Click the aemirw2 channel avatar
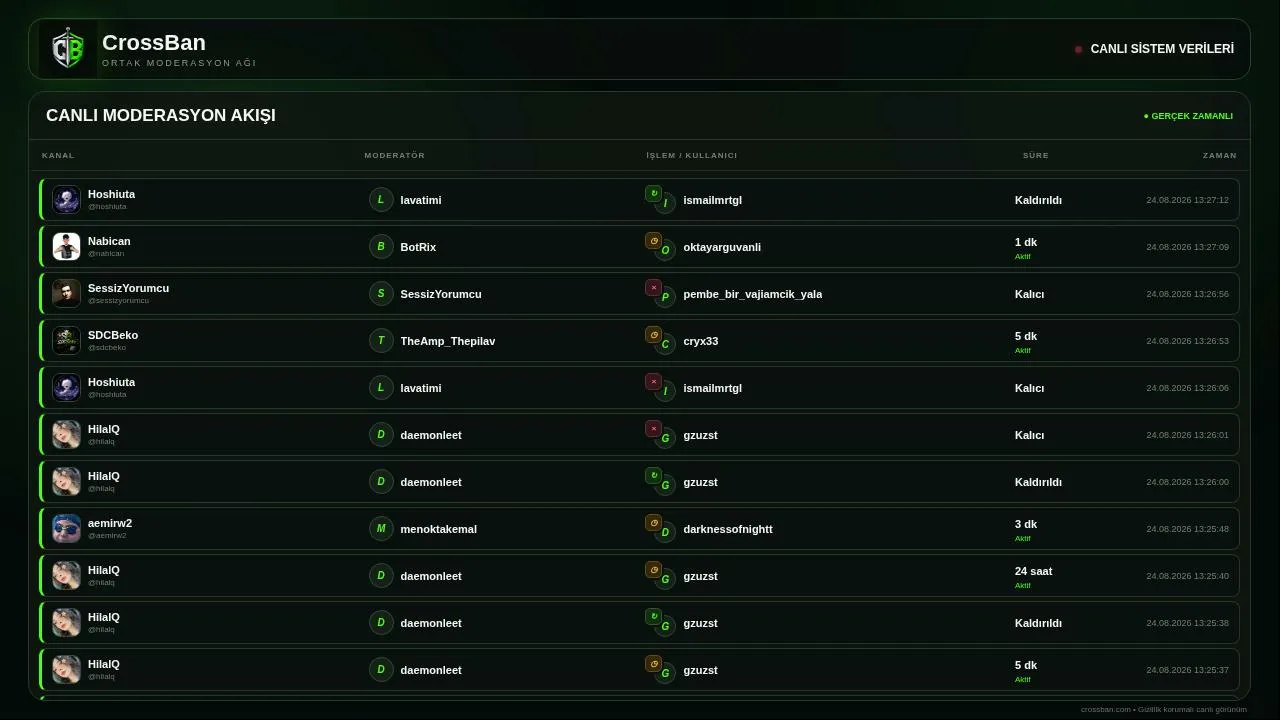This screenshot has height=720, width=1280. [x=66, y=528]
